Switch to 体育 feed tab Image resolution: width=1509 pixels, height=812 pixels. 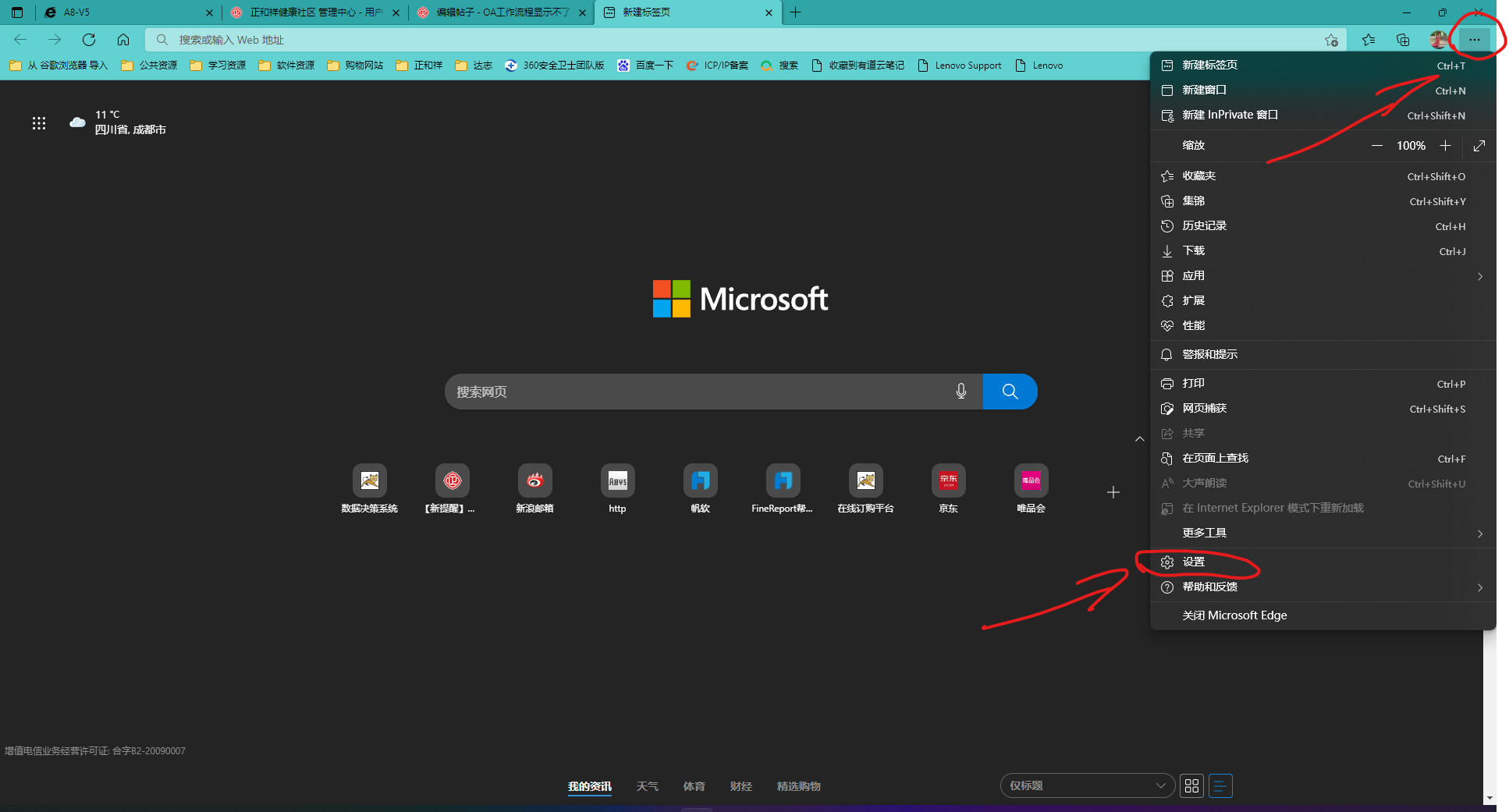click(694, 786)
